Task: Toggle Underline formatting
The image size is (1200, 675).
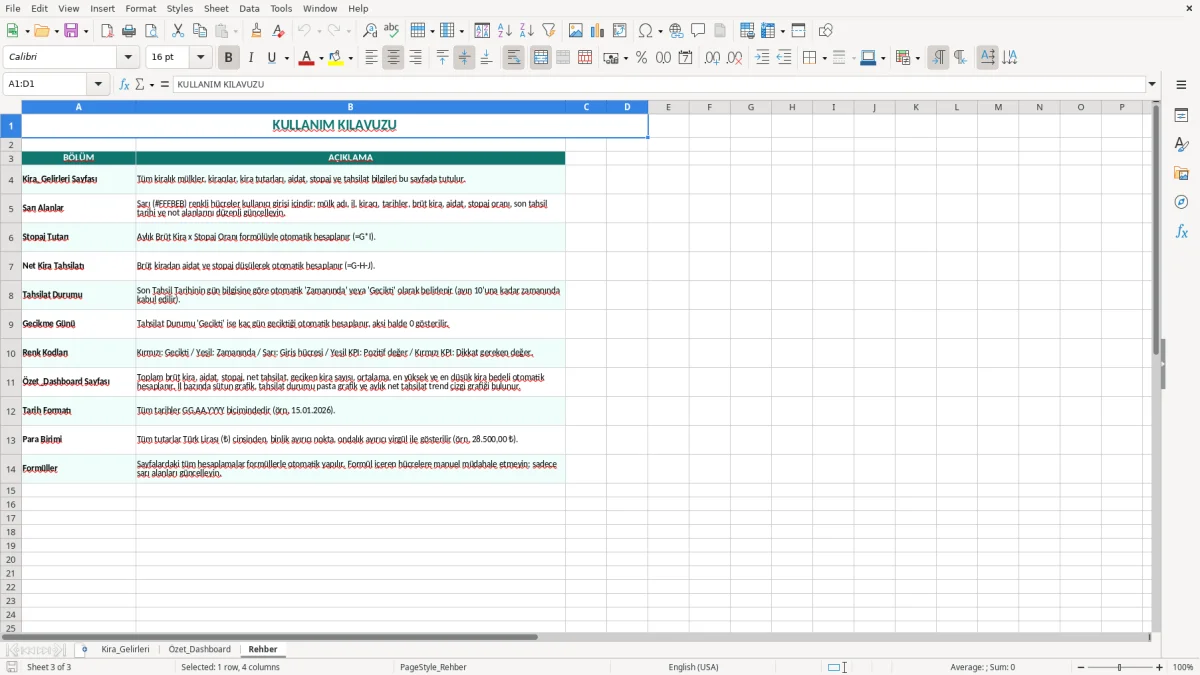Action: click(271, 58)
